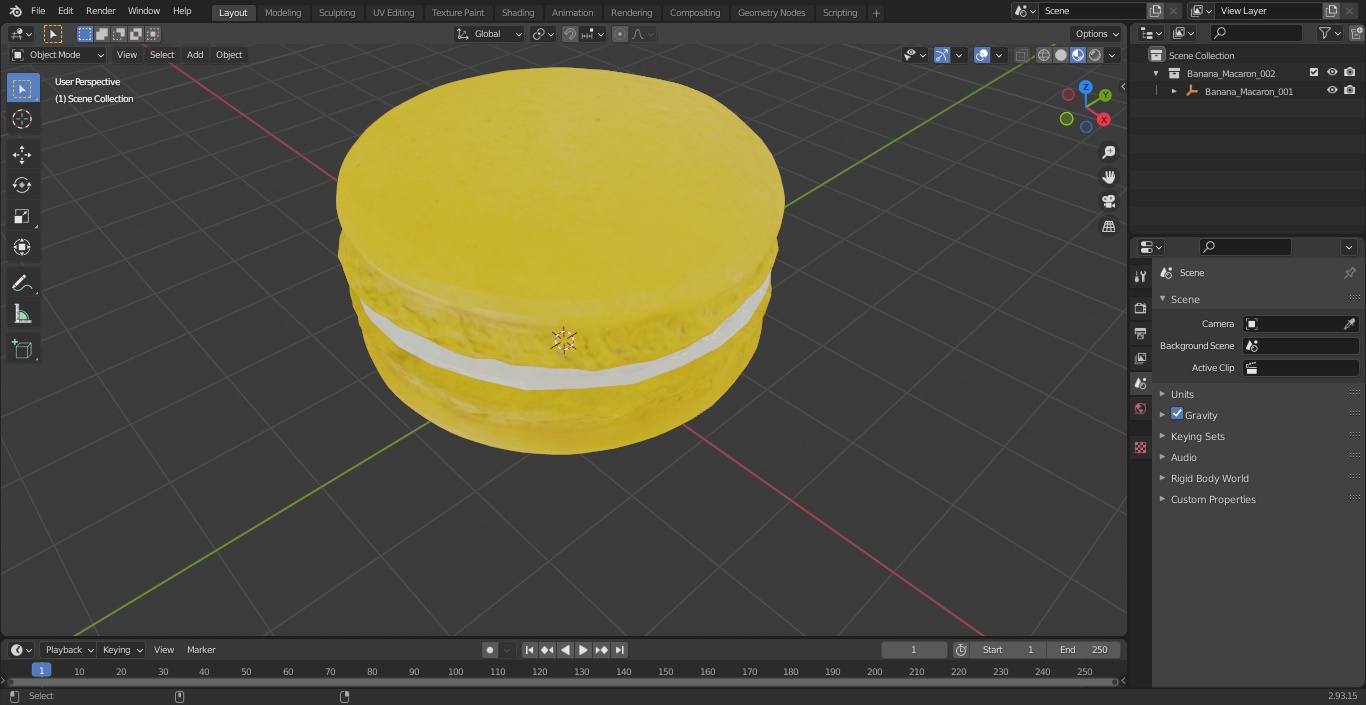Viewport: 1366px width, 705px height.
Task: Open the Global transform orientation dropdown
Action: click(490, 34)
